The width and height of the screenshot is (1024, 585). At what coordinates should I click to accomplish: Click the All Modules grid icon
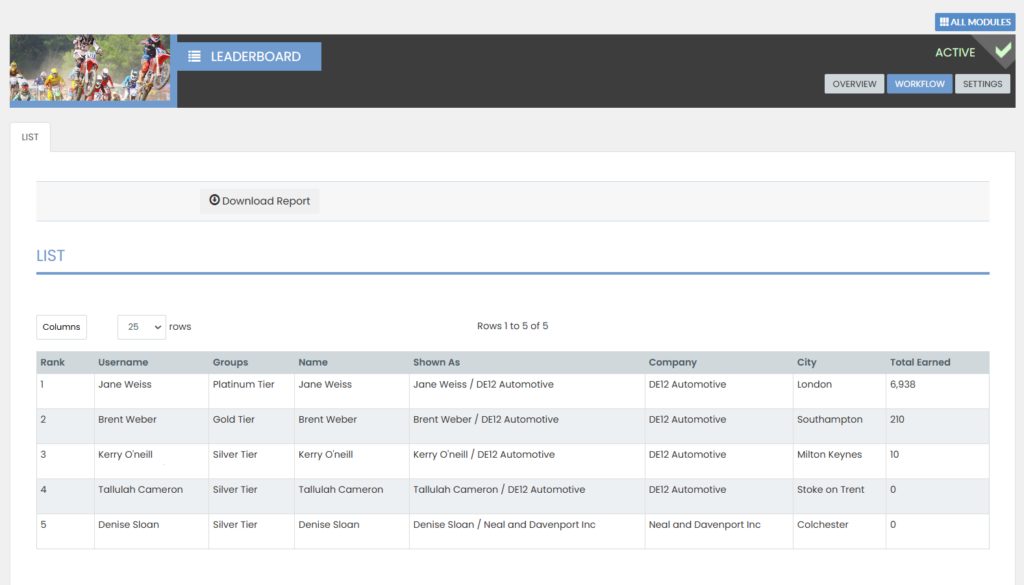[x=944, y=22]
